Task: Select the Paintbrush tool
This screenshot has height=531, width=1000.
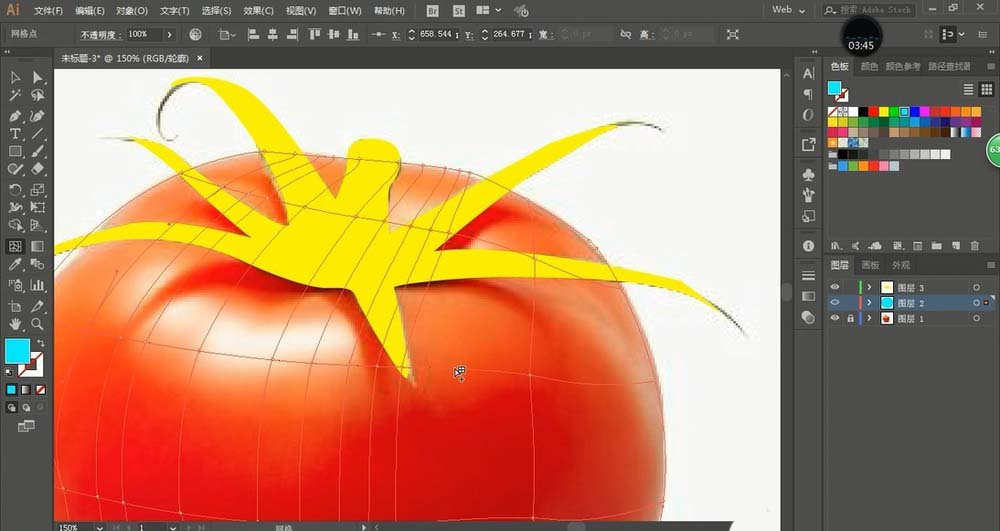Action: pyautogui.click(x=38, y=152)
